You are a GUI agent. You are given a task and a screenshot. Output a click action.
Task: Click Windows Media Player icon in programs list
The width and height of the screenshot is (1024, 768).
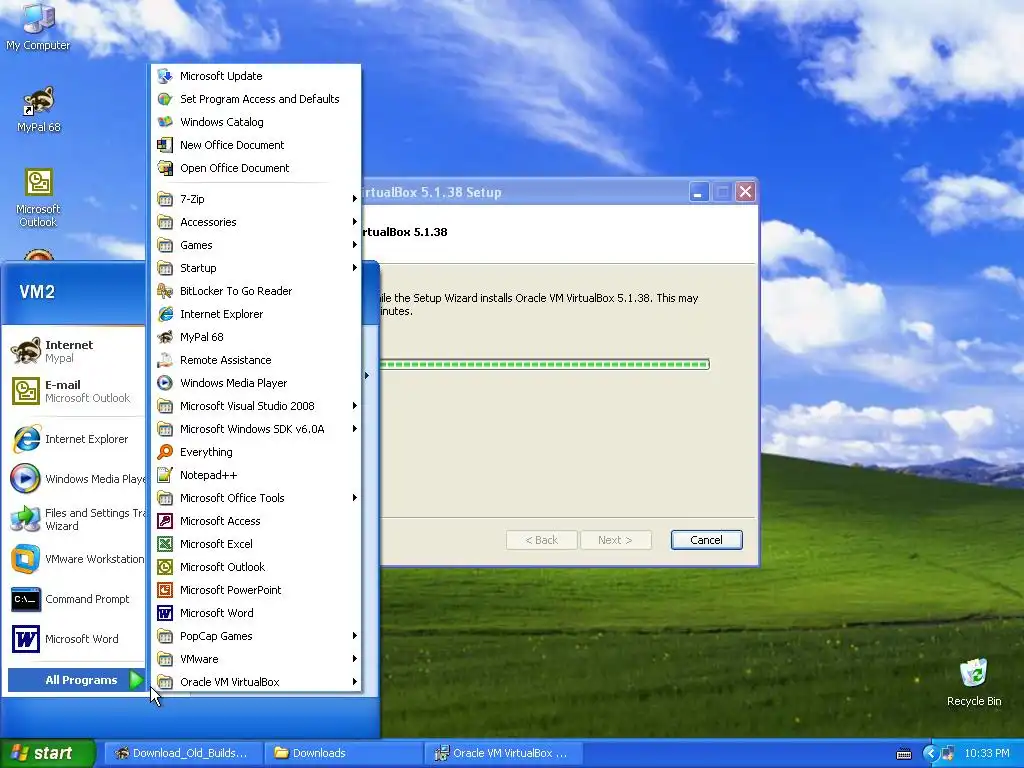click(165, 383)
